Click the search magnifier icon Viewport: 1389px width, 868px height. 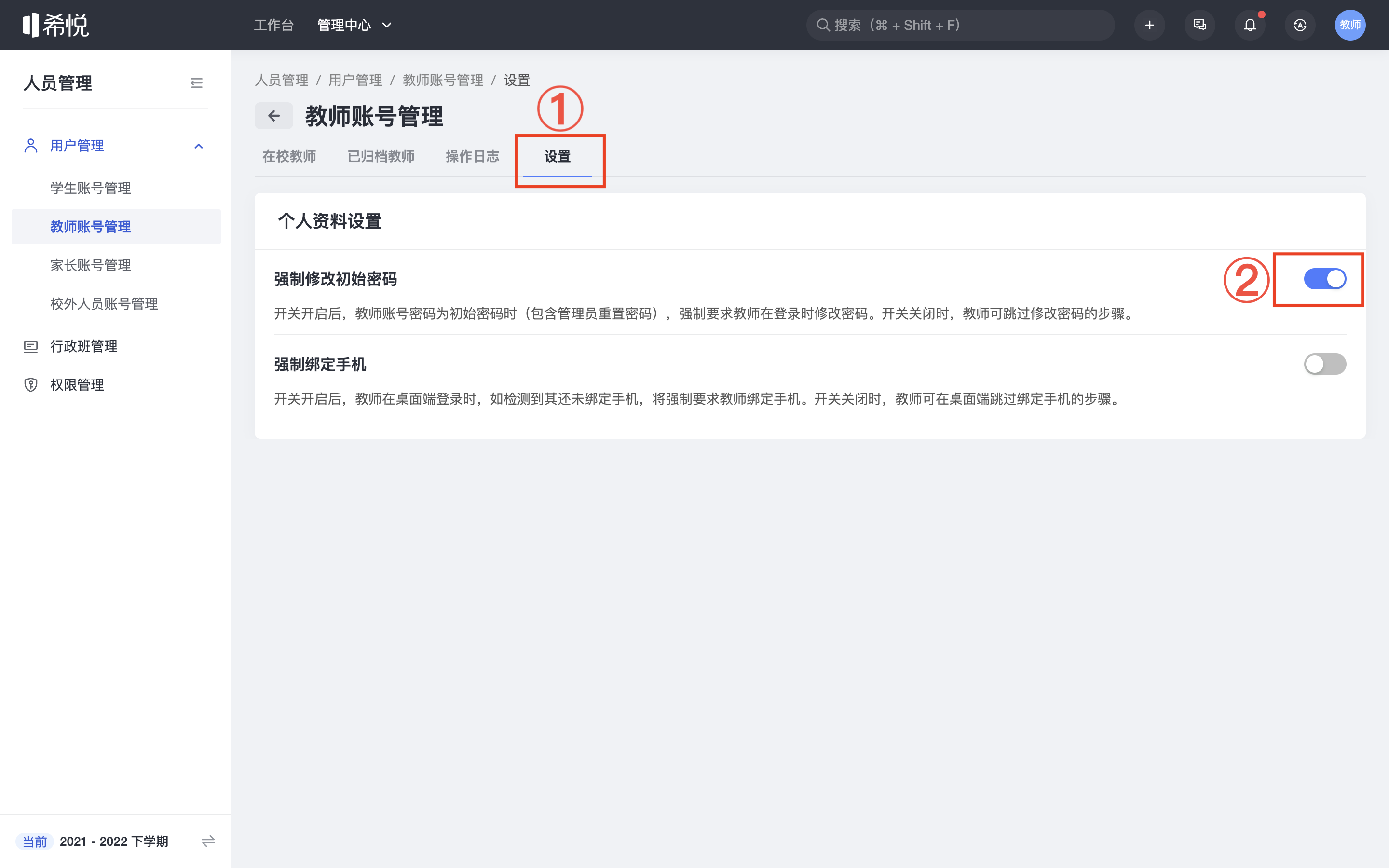(x=822, y=25)
